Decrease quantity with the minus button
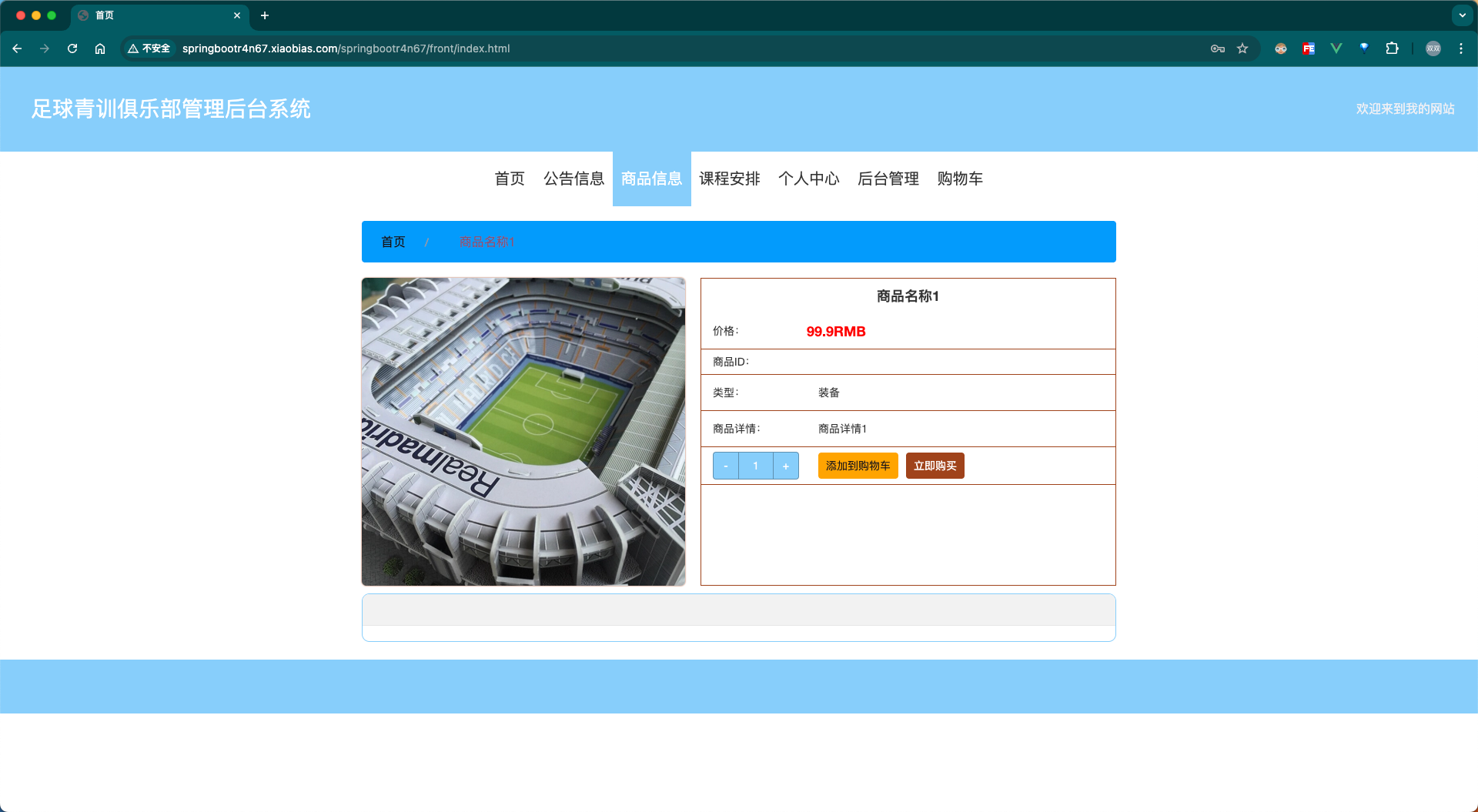The height and width of the screenshot is (812, 1478). 726,466
